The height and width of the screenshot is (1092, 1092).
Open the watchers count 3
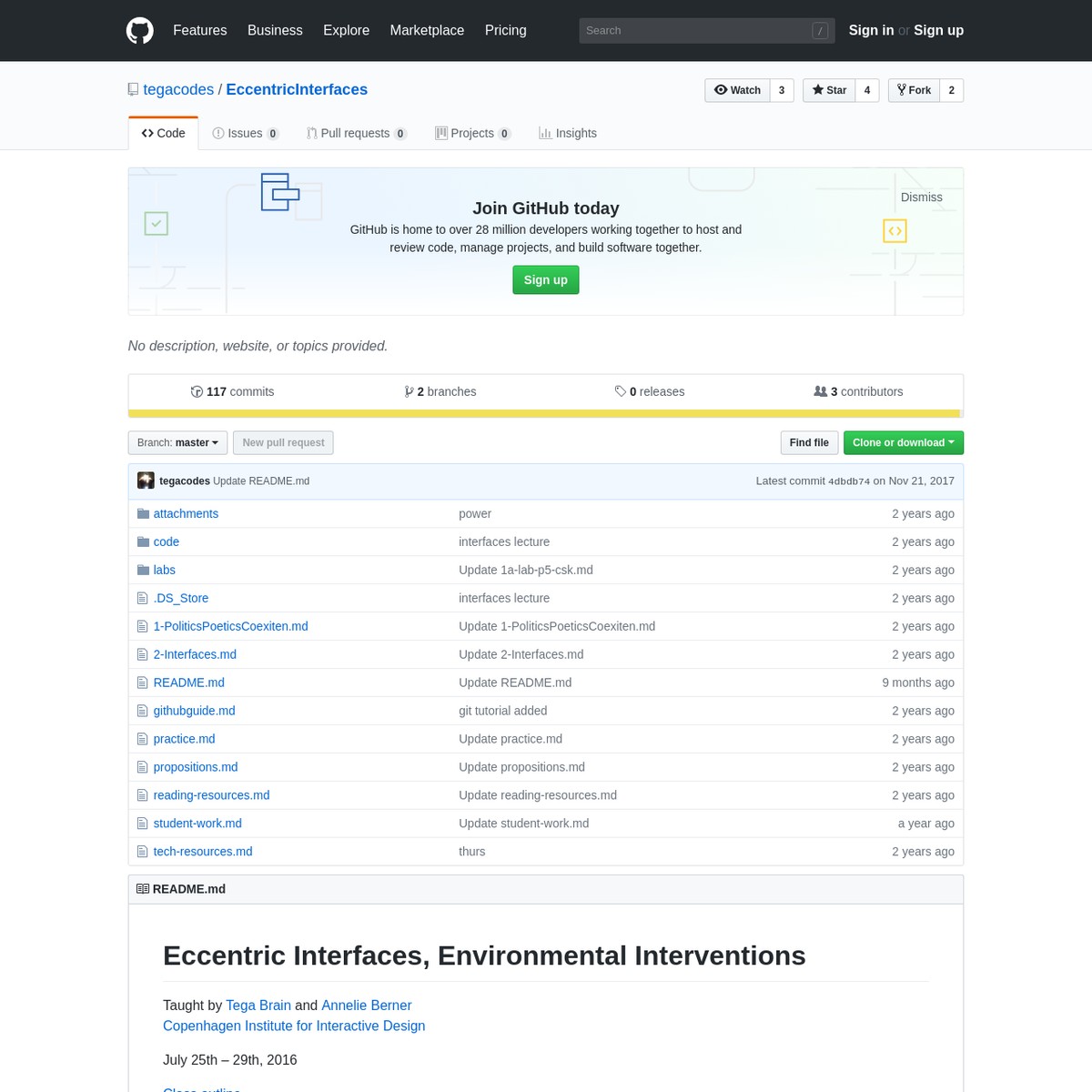[782, 90]
